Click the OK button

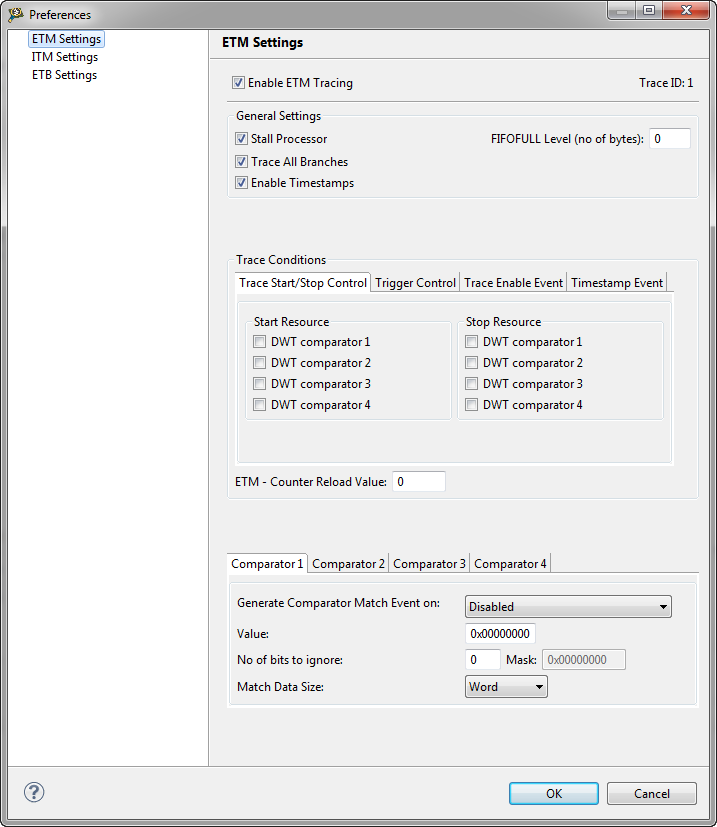554,793
